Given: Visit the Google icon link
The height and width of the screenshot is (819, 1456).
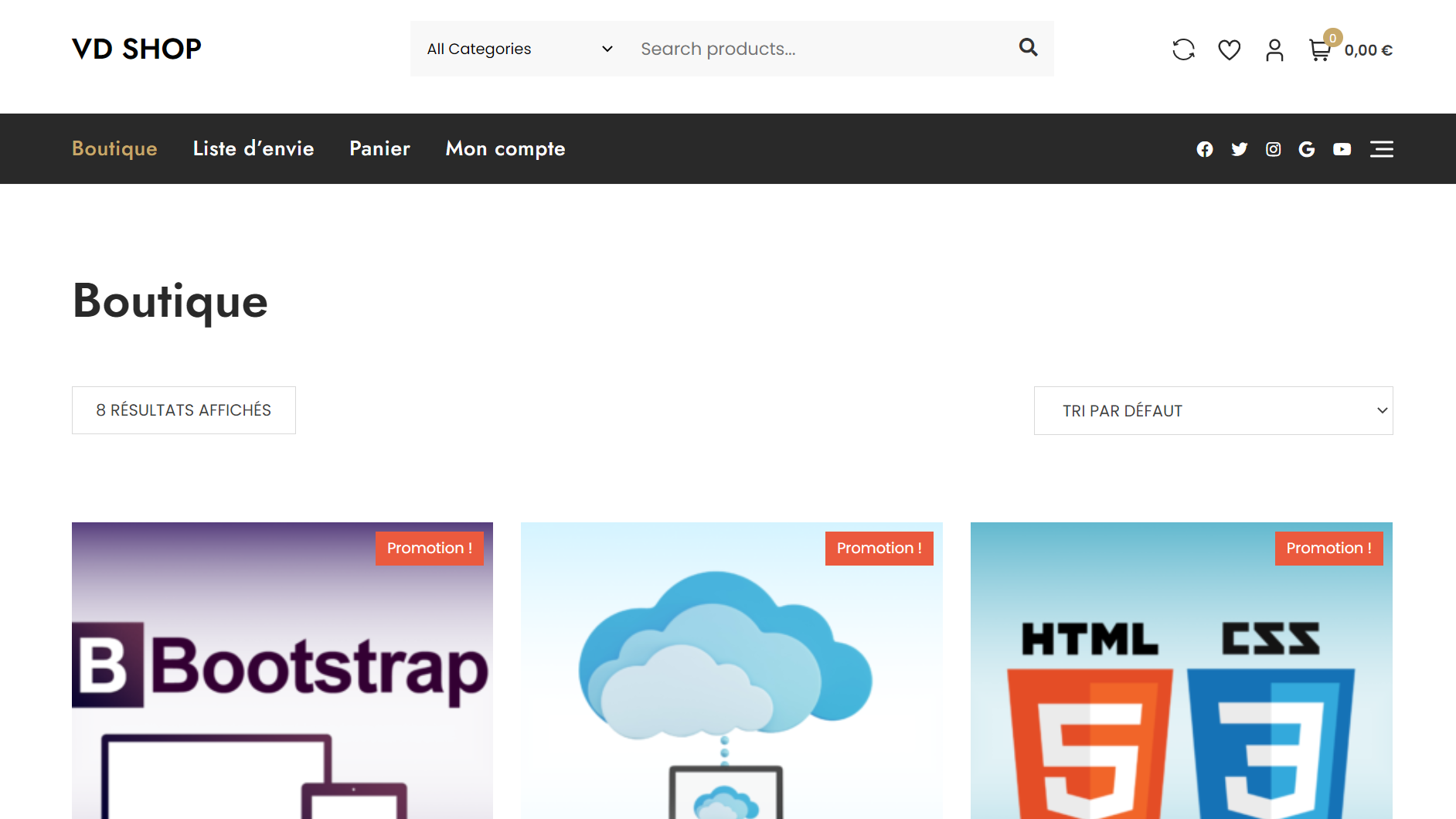Looking at the screenshot, I should click(x=1307, y=149).
